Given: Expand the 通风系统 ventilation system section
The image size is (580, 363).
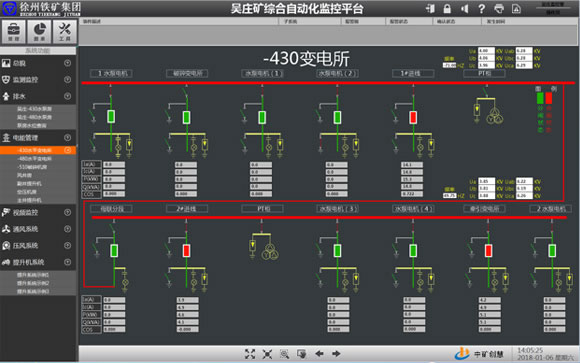Looking at the screenshot, I should coord(67,229).
